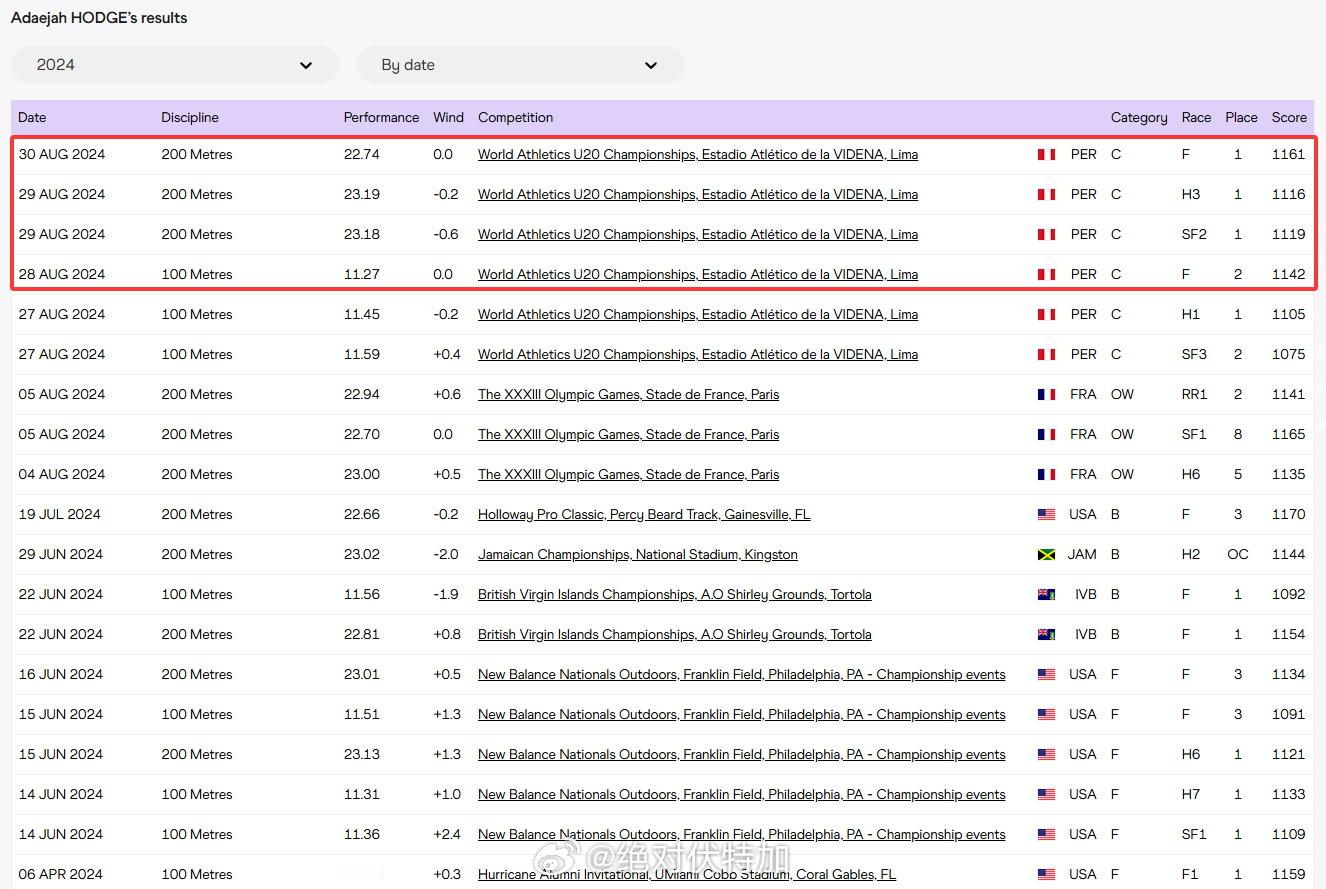
Task: Click the Performance column header
Action: click(x=381, y=117)
